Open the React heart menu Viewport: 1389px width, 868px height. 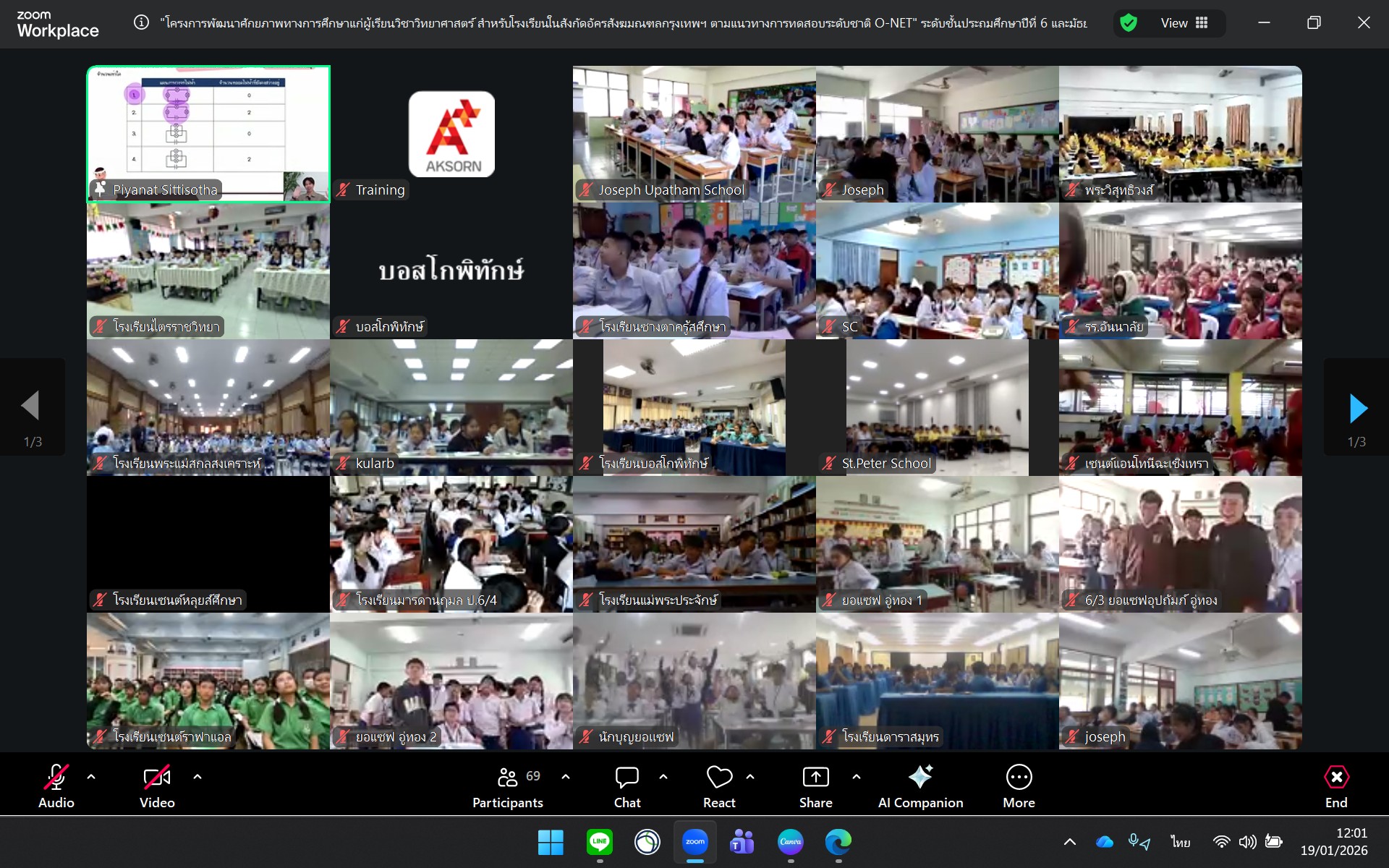pos(719,786)
